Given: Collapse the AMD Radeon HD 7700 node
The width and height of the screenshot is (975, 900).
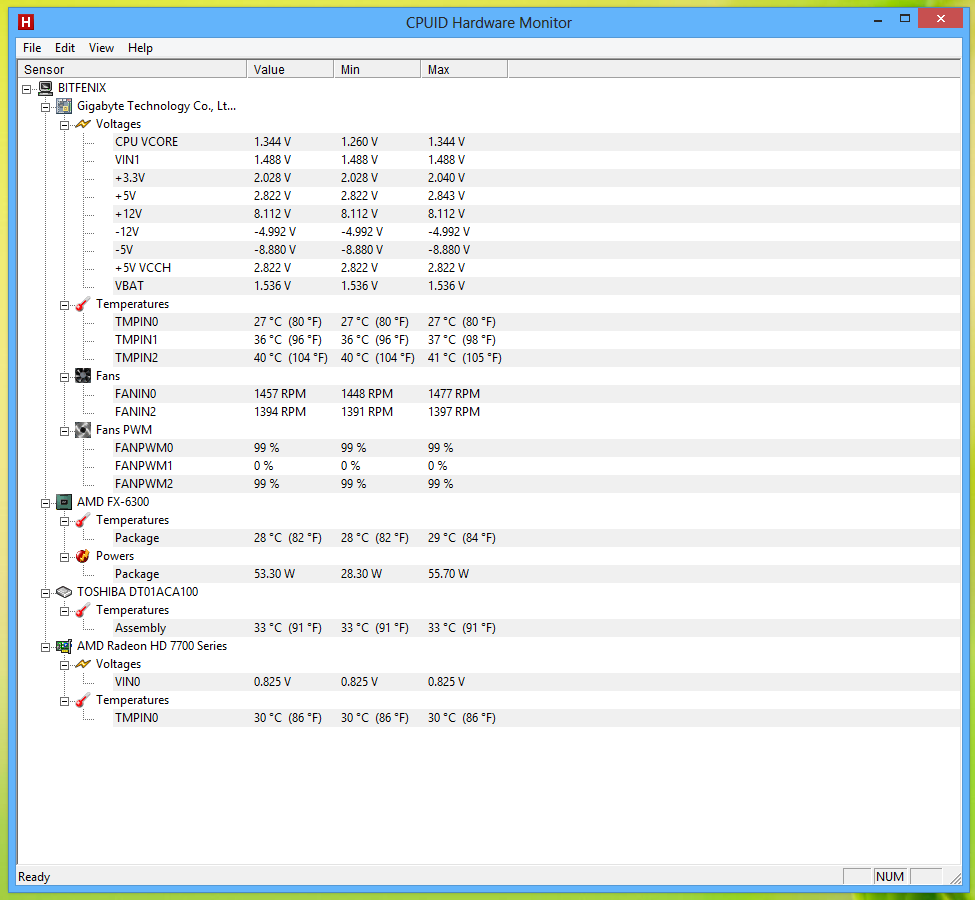Looking at the screenshot, I should tap(45, 647).
